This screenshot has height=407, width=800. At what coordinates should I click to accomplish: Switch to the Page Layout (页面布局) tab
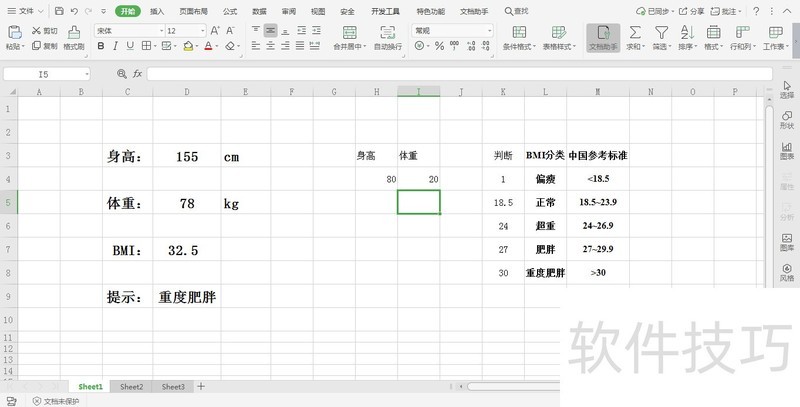click(x=193, y=11)
